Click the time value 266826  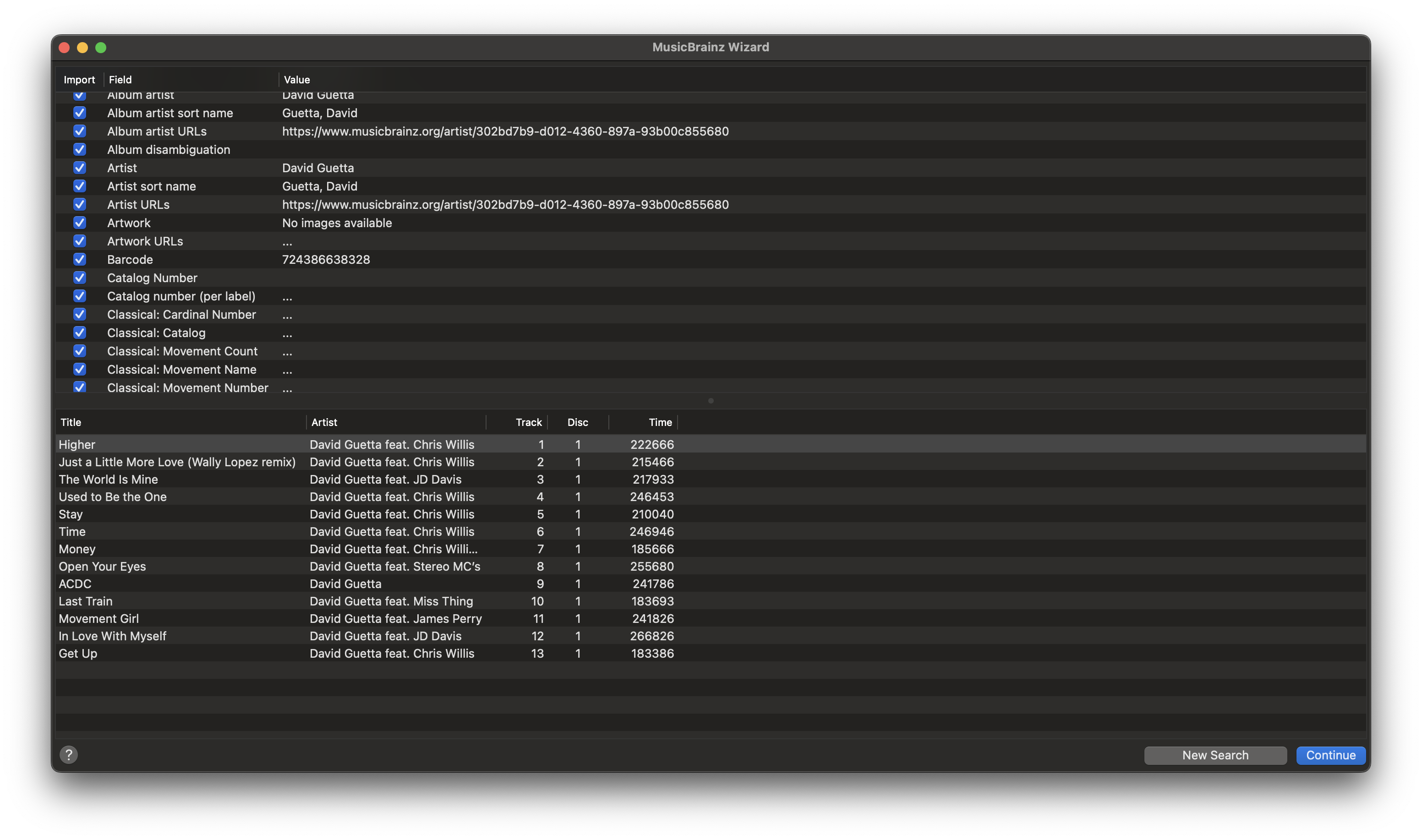pyautogui.click(x=652, y=636)
